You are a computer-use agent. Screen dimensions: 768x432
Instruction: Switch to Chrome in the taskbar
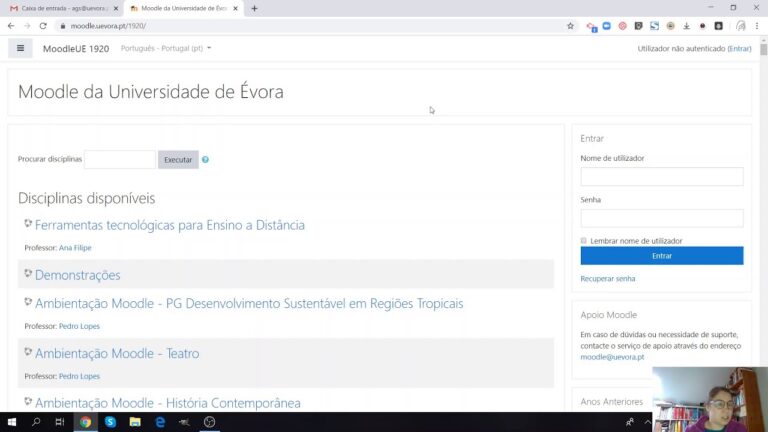coord(85,422)
